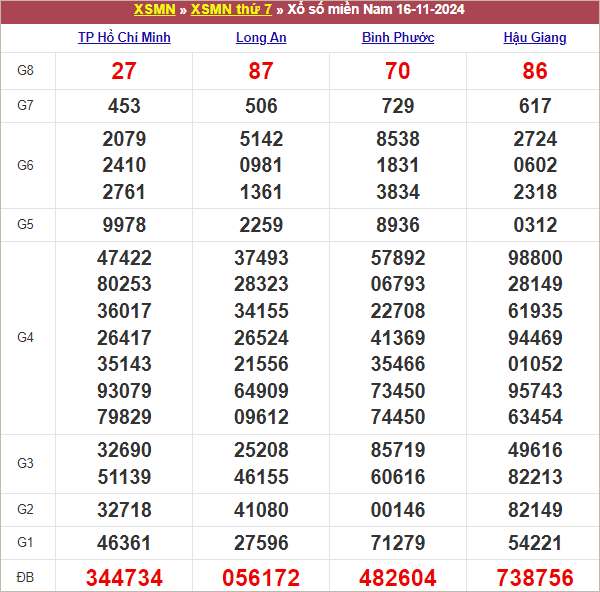Select the special prize 482604
Image resolution: width=600 pixels, height=592 pixels.
[x=398, y=578]
